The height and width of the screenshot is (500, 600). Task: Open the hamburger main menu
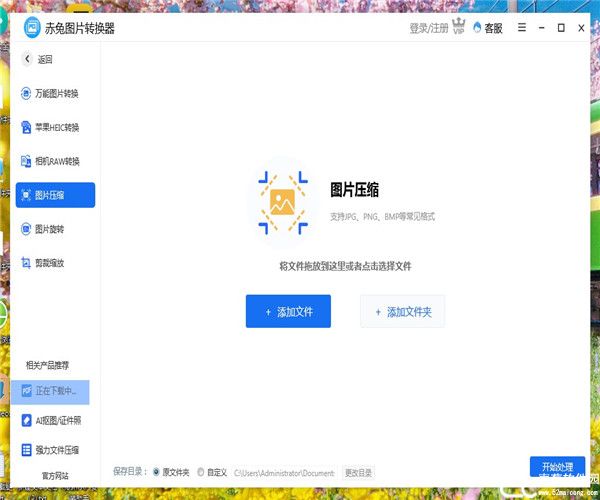point(521,28)
